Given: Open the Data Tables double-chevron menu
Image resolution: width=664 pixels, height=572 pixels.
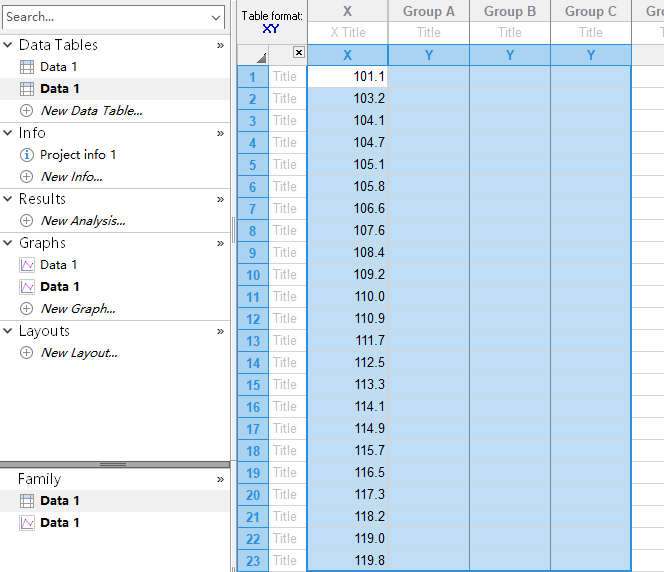Looking at the screenshot, I should [220, 45].
